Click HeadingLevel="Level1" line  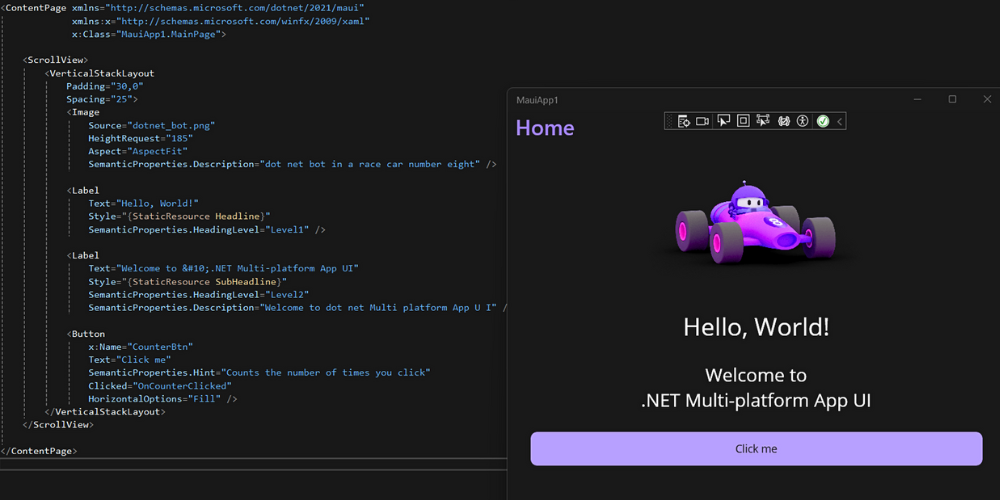pos(207,230)
